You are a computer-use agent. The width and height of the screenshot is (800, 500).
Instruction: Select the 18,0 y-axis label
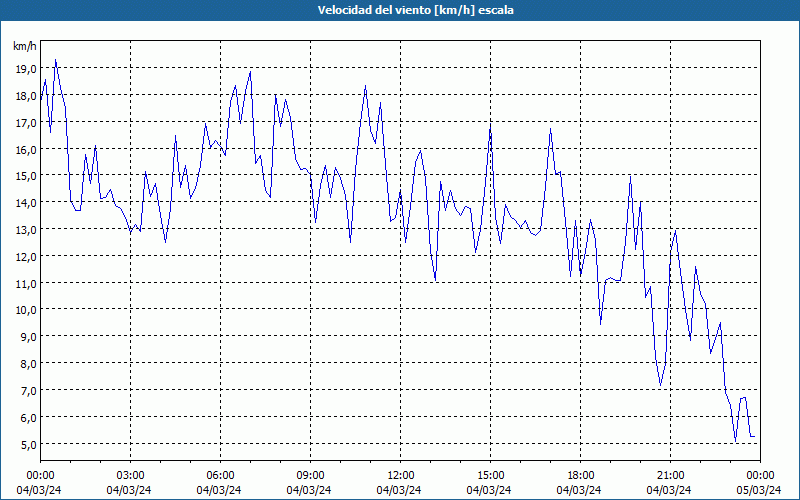click(26, 95)
